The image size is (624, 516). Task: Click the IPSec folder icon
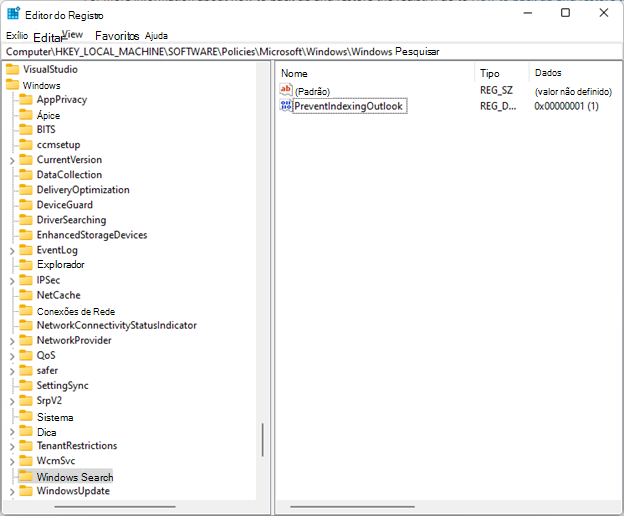[x=26, y=280]
